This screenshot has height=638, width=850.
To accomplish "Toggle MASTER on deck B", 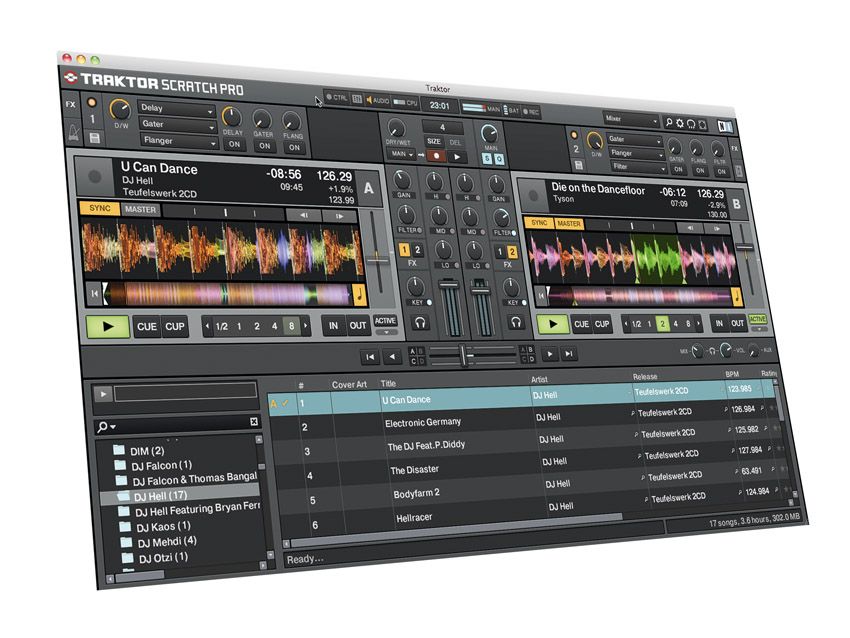I will tap(569, 223).
